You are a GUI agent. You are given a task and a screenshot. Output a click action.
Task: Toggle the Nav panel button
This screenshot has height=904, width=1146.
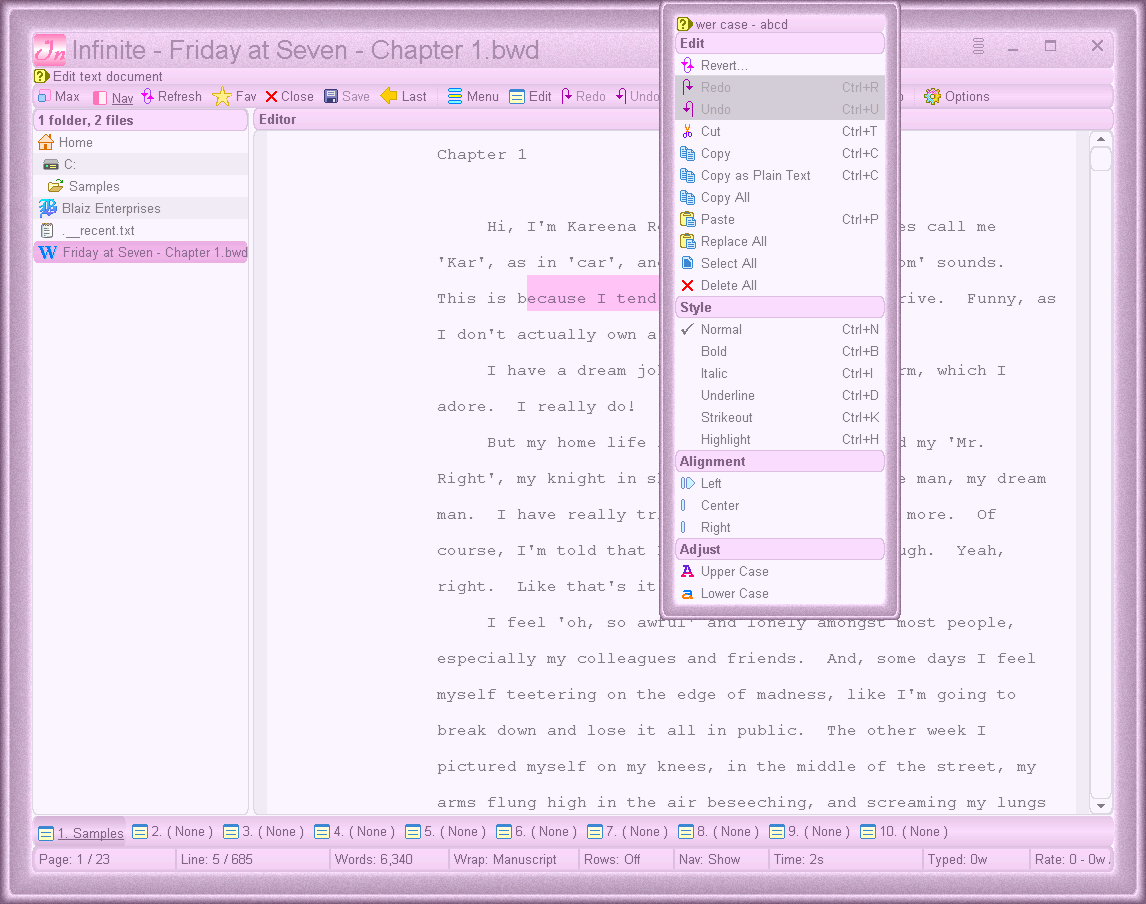pos(113,96)
